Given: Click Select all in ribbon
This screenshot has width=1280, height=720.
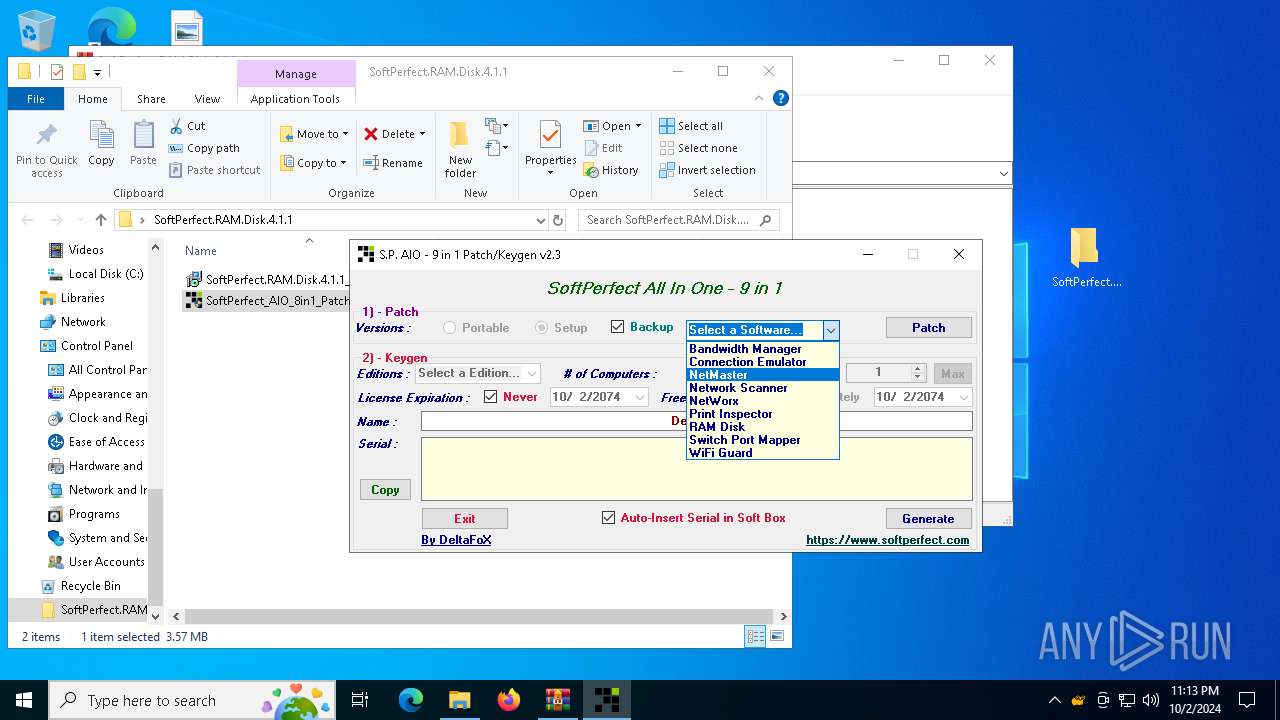Looking at the screenshot, I should (691, 126).
